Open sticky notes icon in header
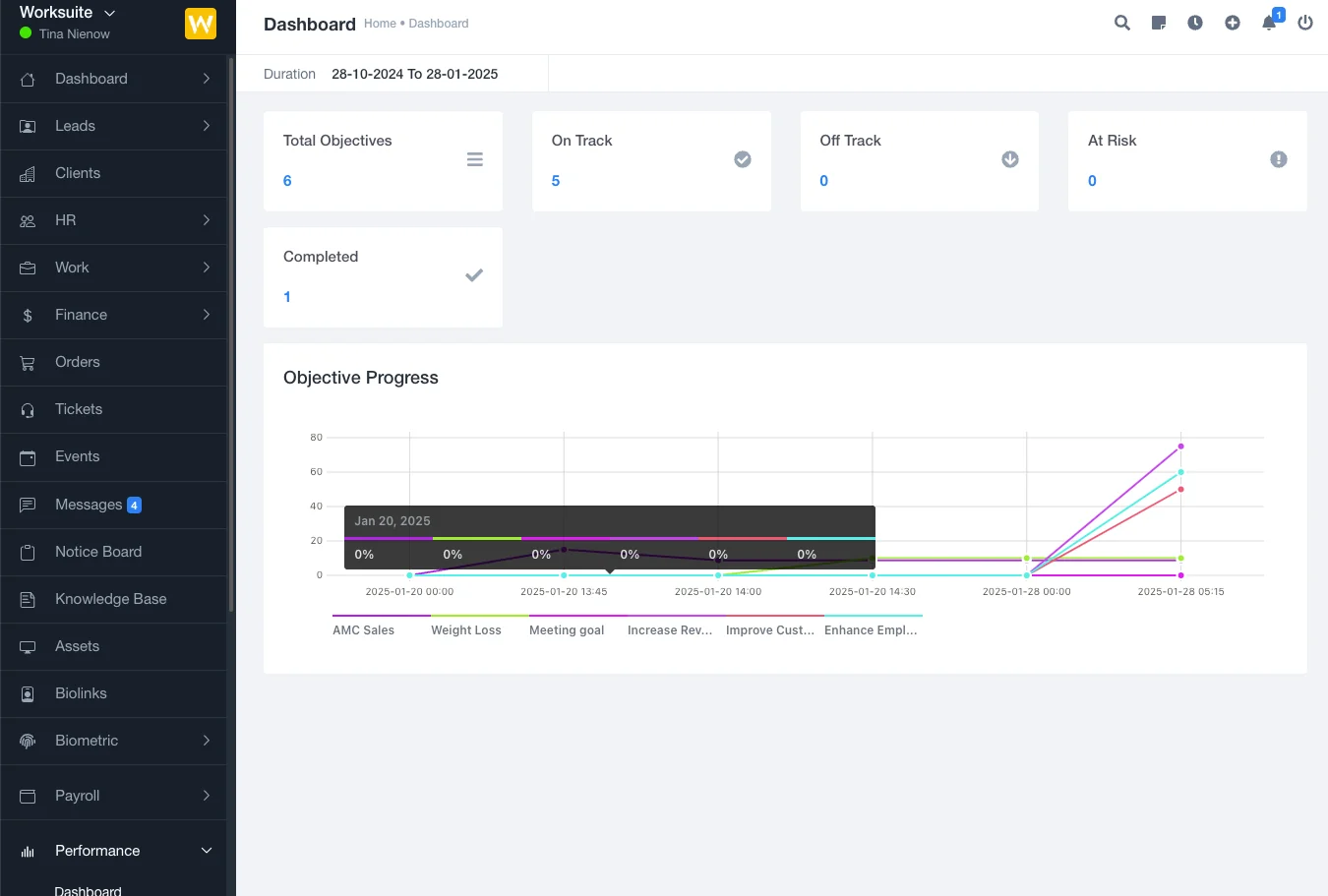This screenshot has width=1328, height=896. (x=1159, y=23)
